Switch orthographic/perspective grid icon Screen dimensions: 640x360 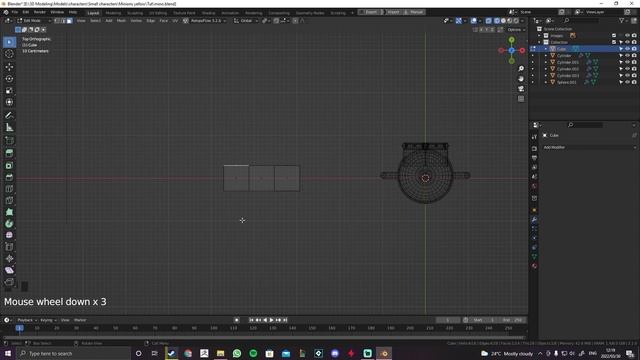(x=521, y=99)
